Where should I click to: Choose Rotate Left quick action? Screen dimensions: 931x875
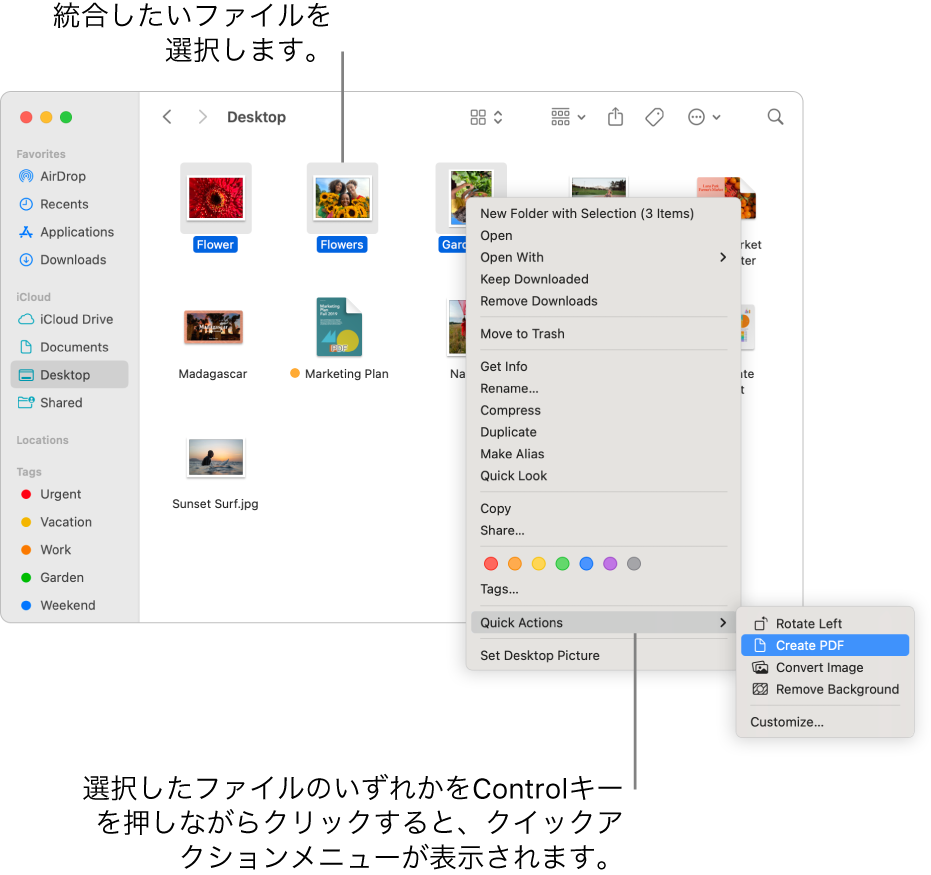(x=825, y=624)
